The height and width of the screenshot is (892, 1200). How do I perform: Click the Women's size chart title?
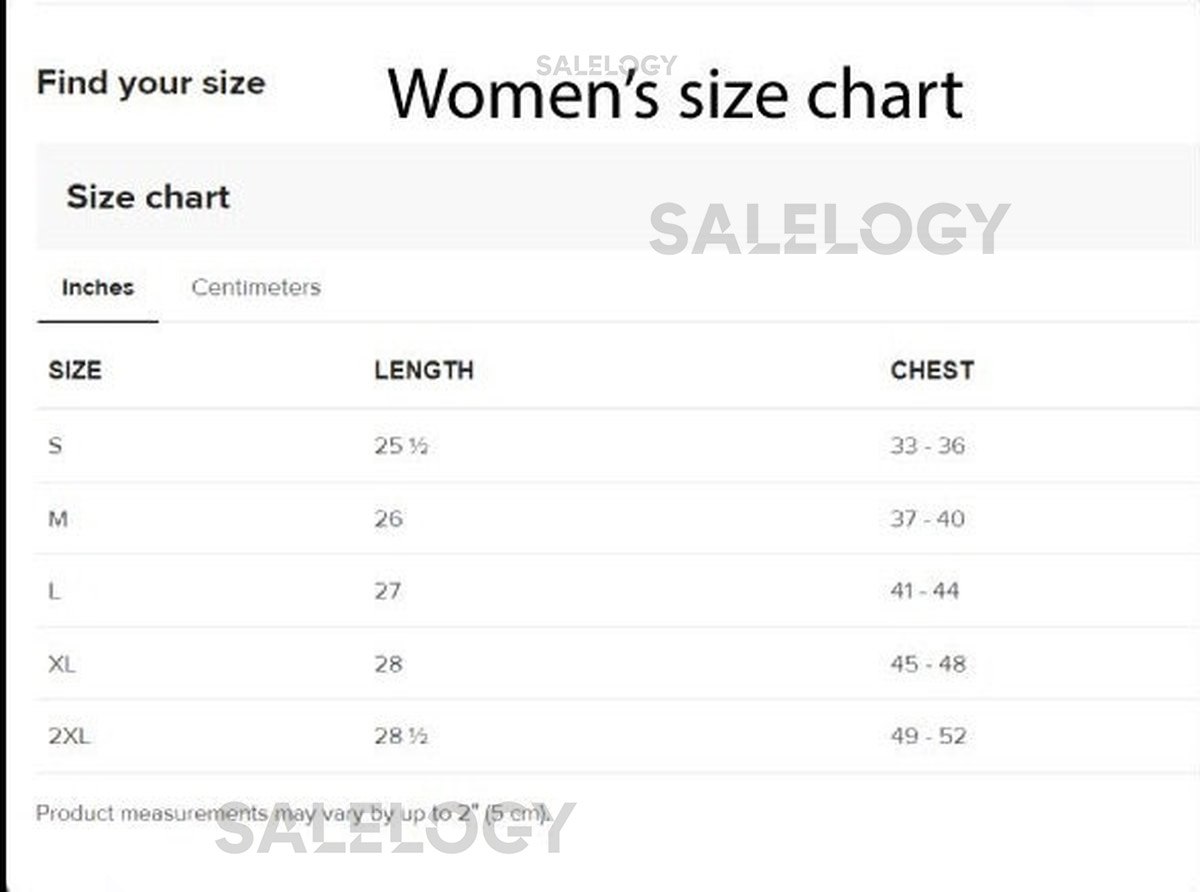675,95
